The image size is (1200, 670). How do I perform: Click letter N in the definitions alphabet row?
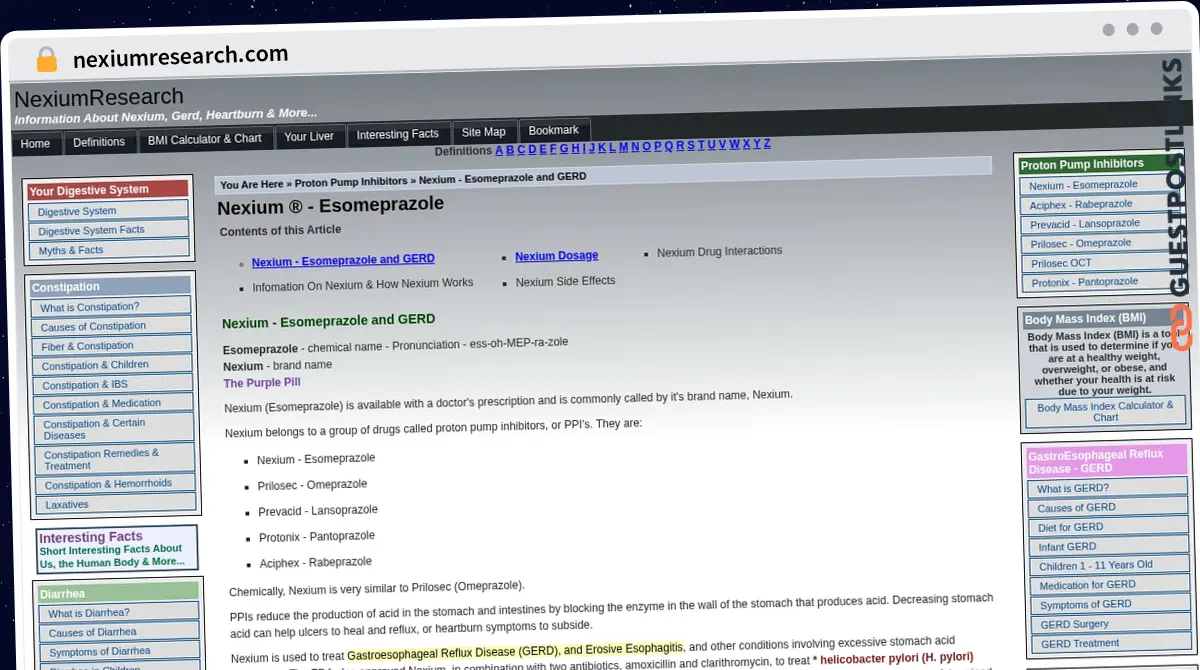click(634, 147)
